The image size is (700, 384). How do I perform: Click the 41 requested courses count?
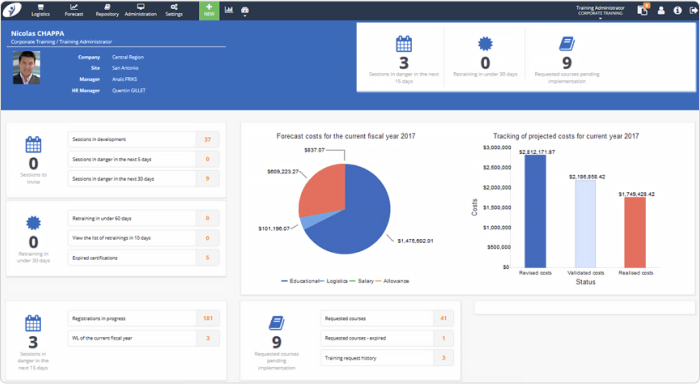(443, 318)
